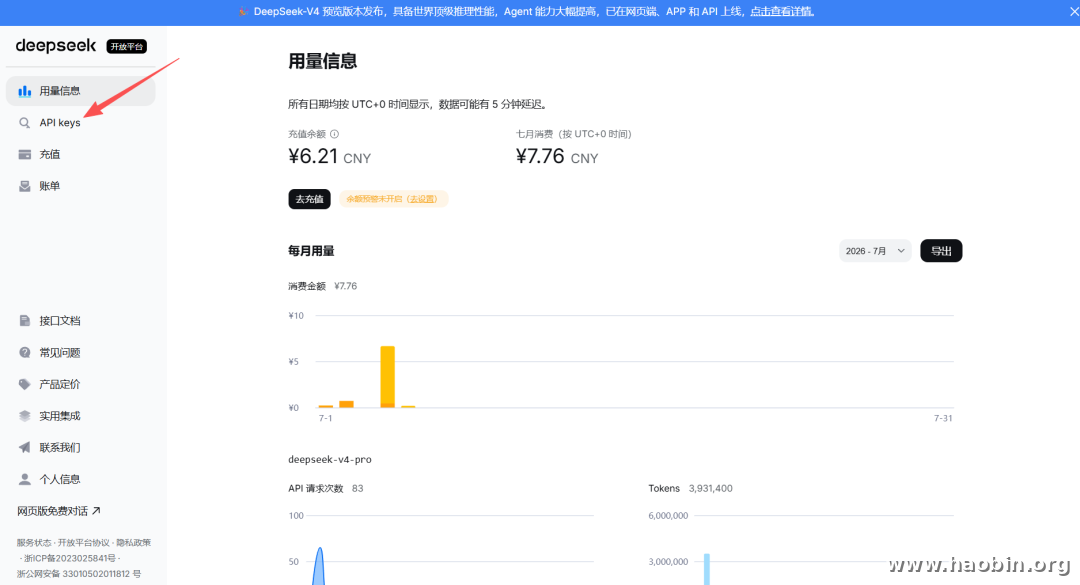
Task: Open the 隐私政策 footer link
Action: click(x=134, y=543)
